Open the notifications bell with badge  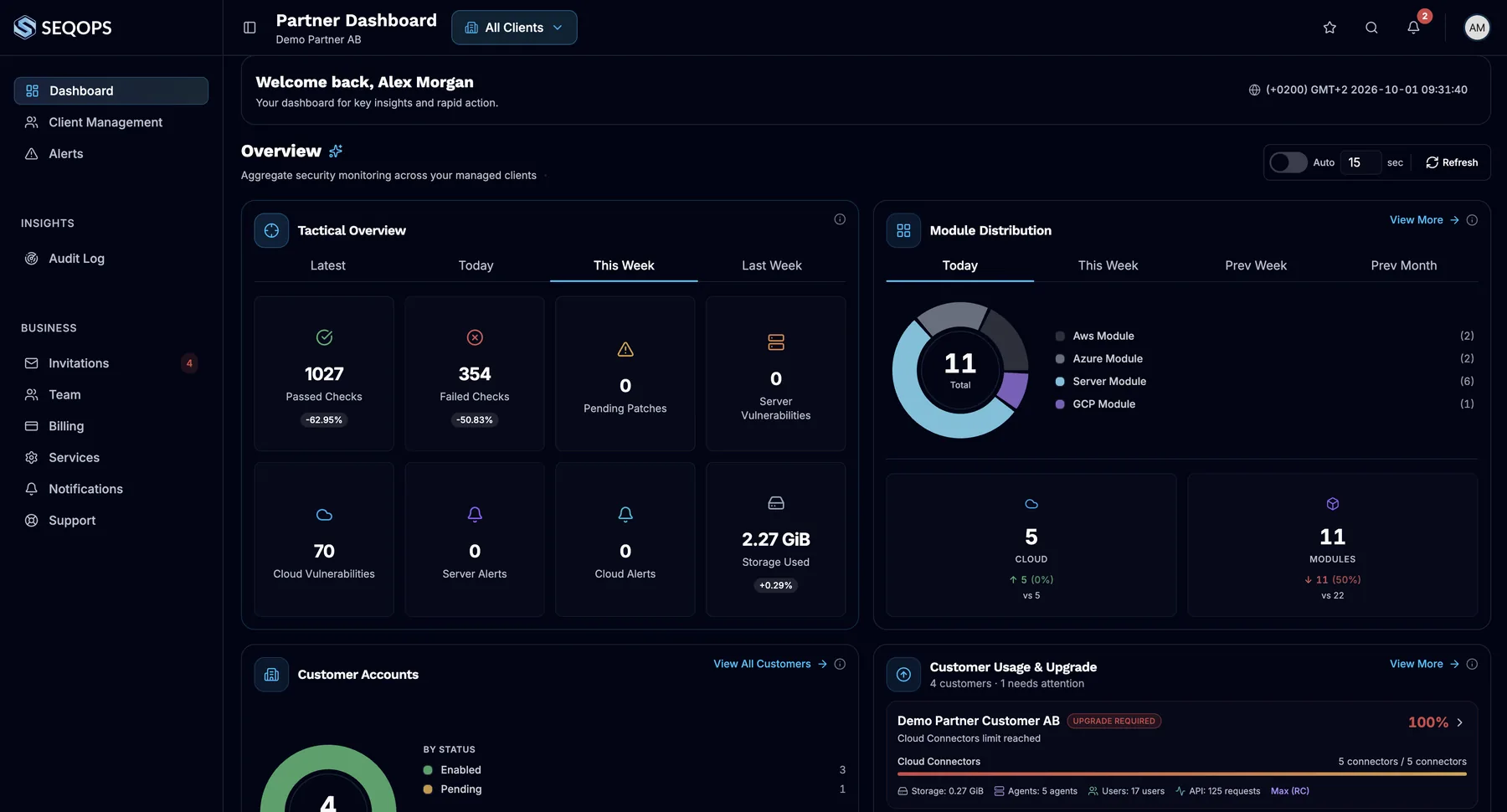1413,28
